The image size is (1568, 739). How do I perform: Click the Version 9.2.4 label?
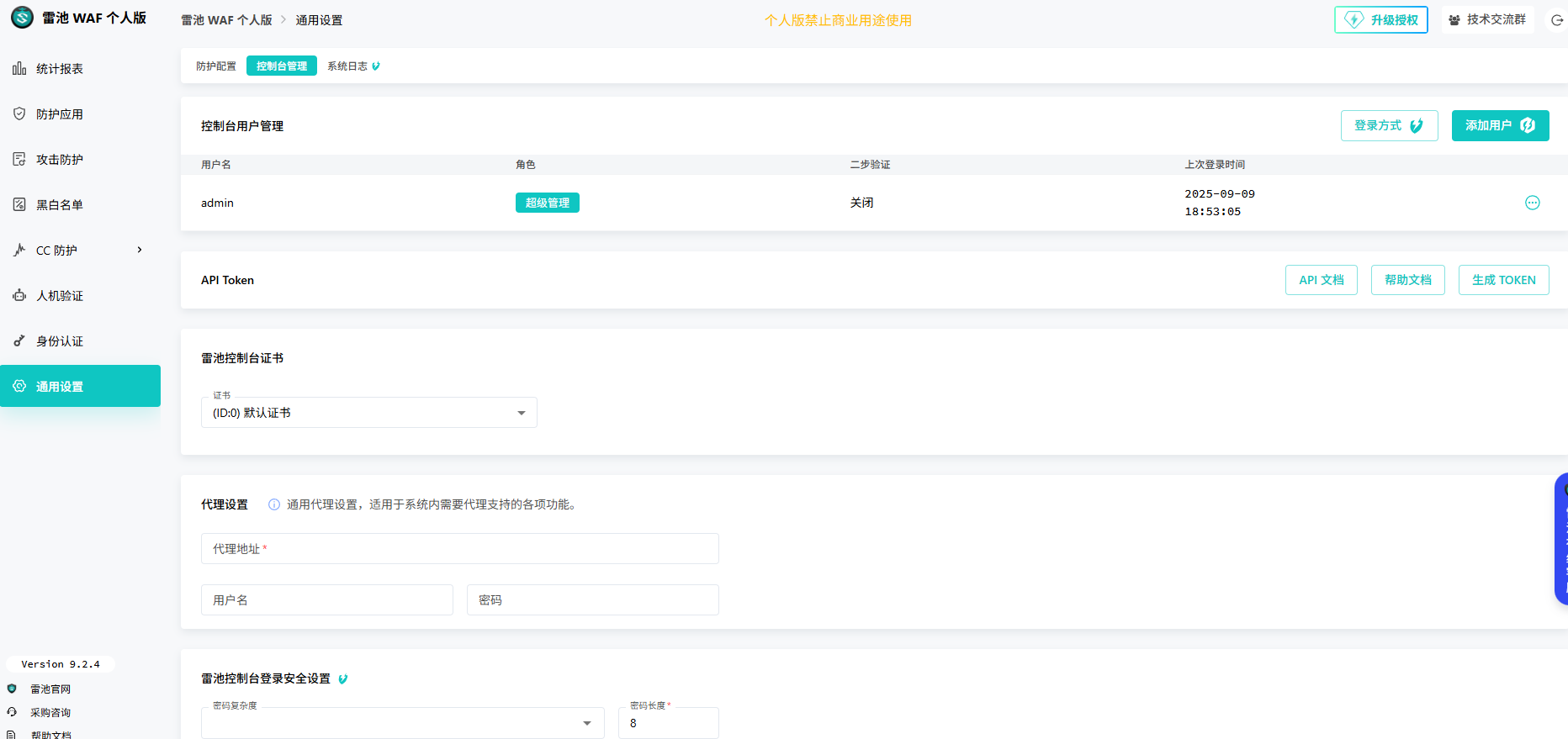(x=61, y=664)
